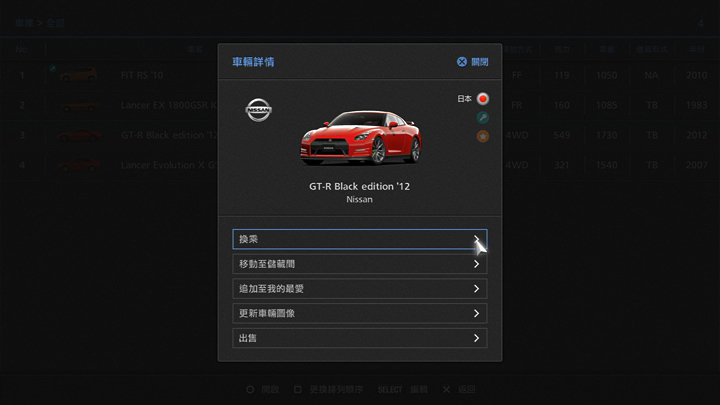Click the SELECT 編輯 hint
This screenshot has width=720, height=405.
[x=403, y=389]
